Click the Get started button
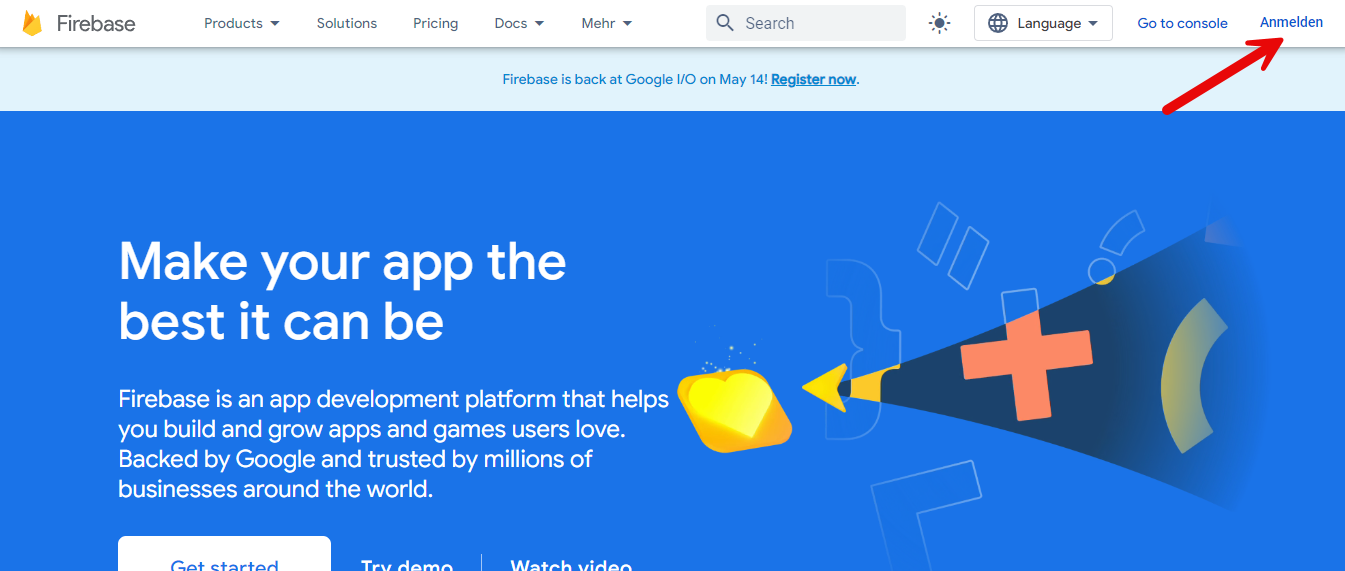 (x=224, y=554)
